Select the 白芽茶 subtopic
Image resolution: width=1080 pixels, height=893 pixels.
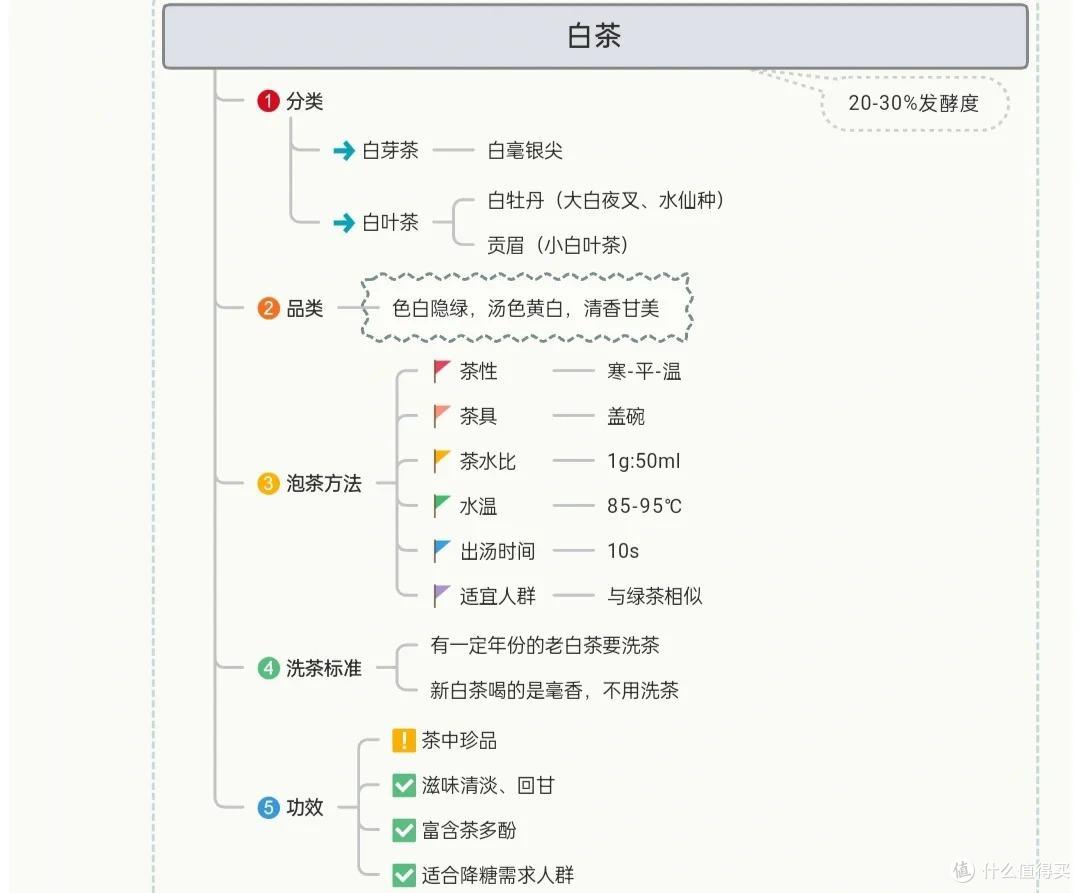(390, 150)
